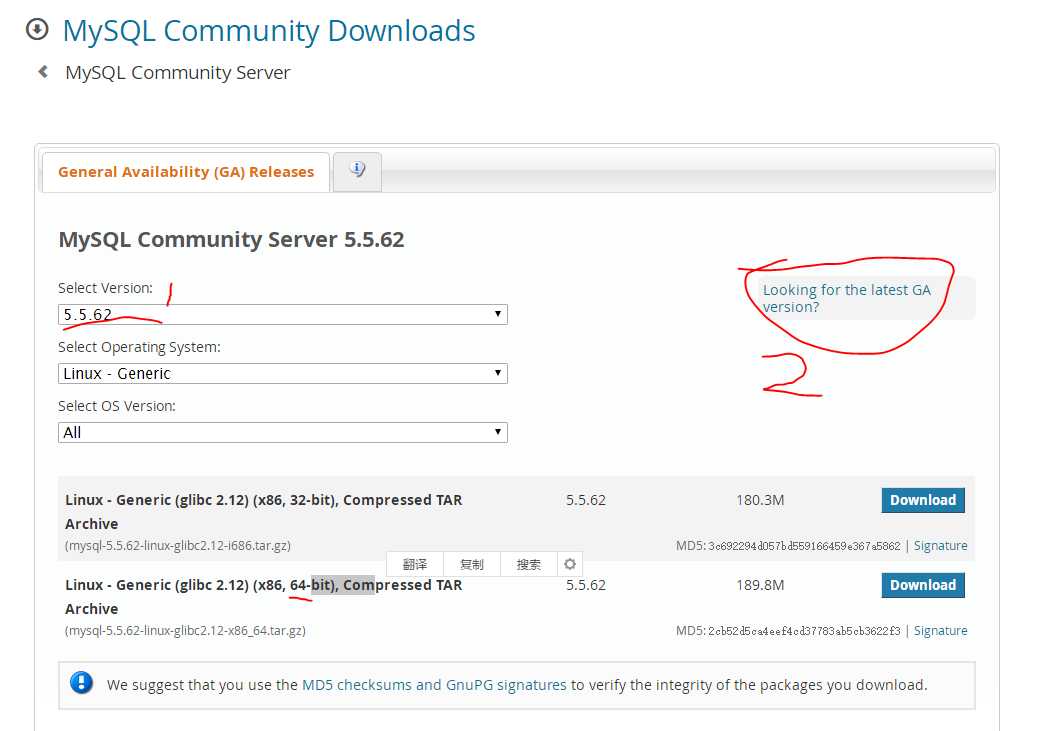Open the information icon tab

click(357, 170)
